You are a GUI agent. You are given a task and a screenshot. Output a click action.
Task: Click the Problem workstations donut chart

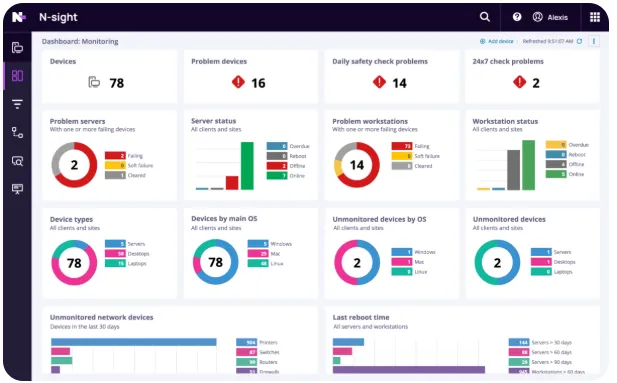tap(357, 165)
